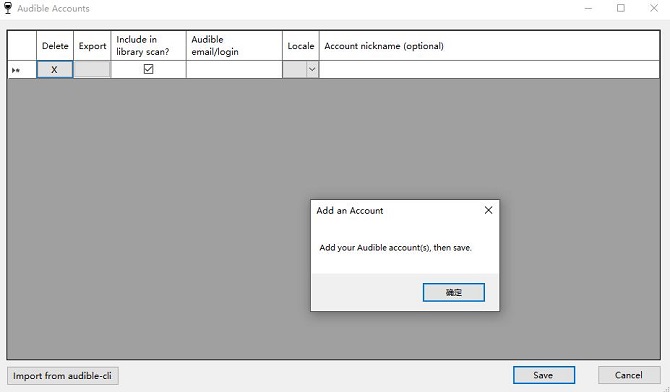Click the Delete column header
The image size is (670, 392).
55,46
